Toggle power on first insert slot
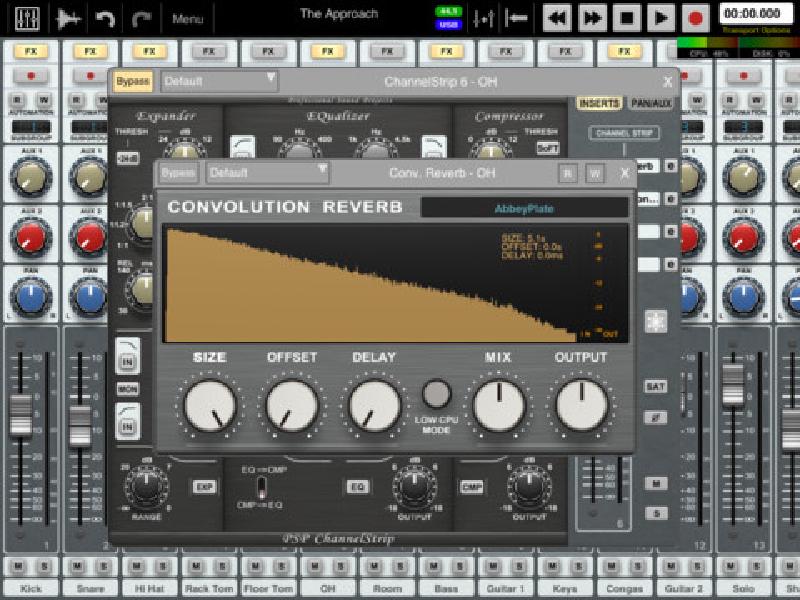Image resolution: width=800 pixels, height=600 pixels. point(671,166)
